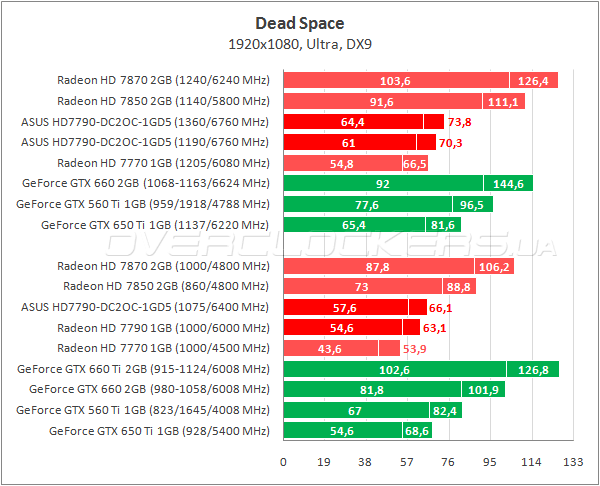Click the bar value 87,8

point(377,267)
